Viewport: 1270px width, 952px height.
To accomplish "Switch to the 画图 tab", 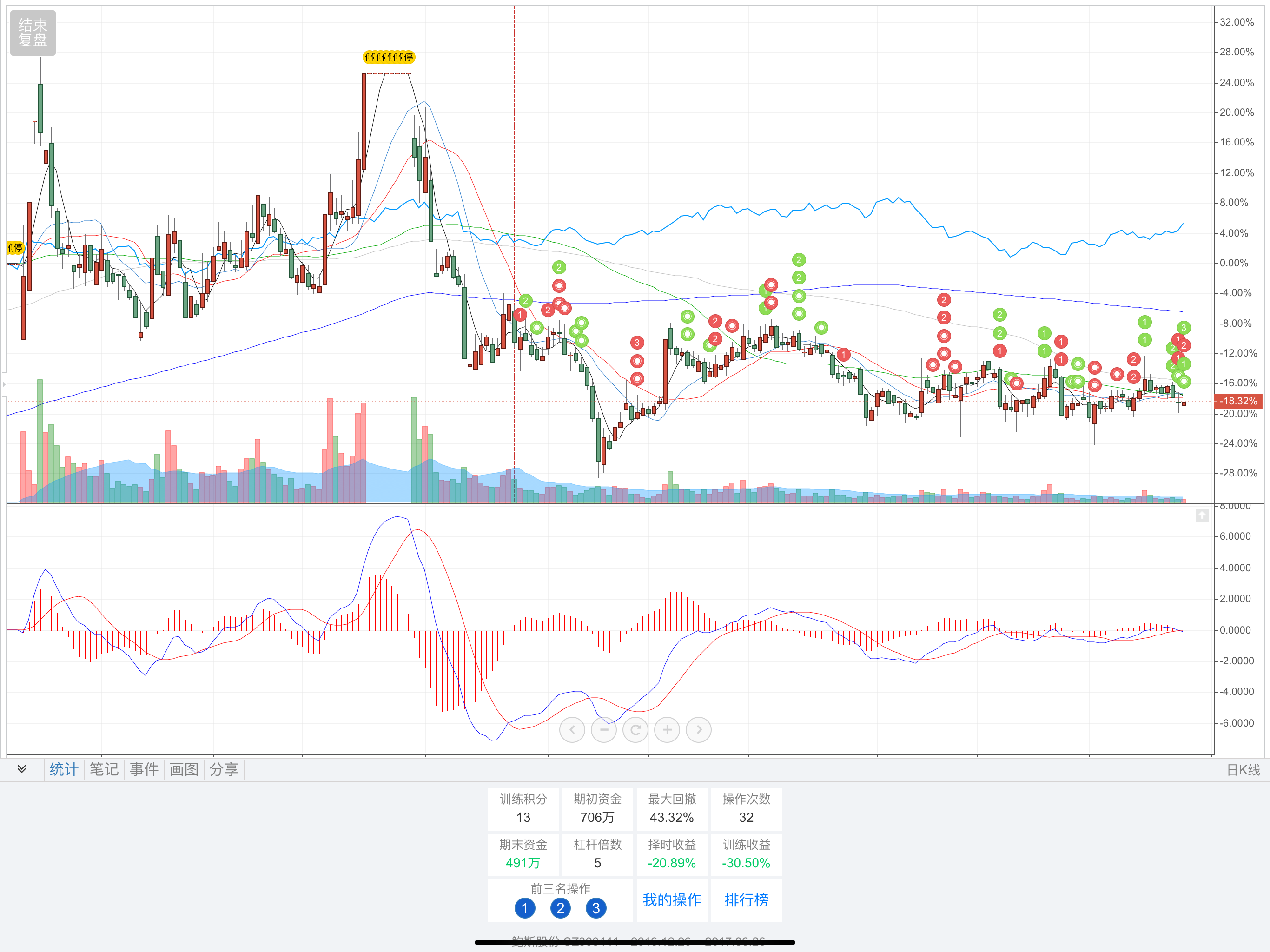I will 184,769.
